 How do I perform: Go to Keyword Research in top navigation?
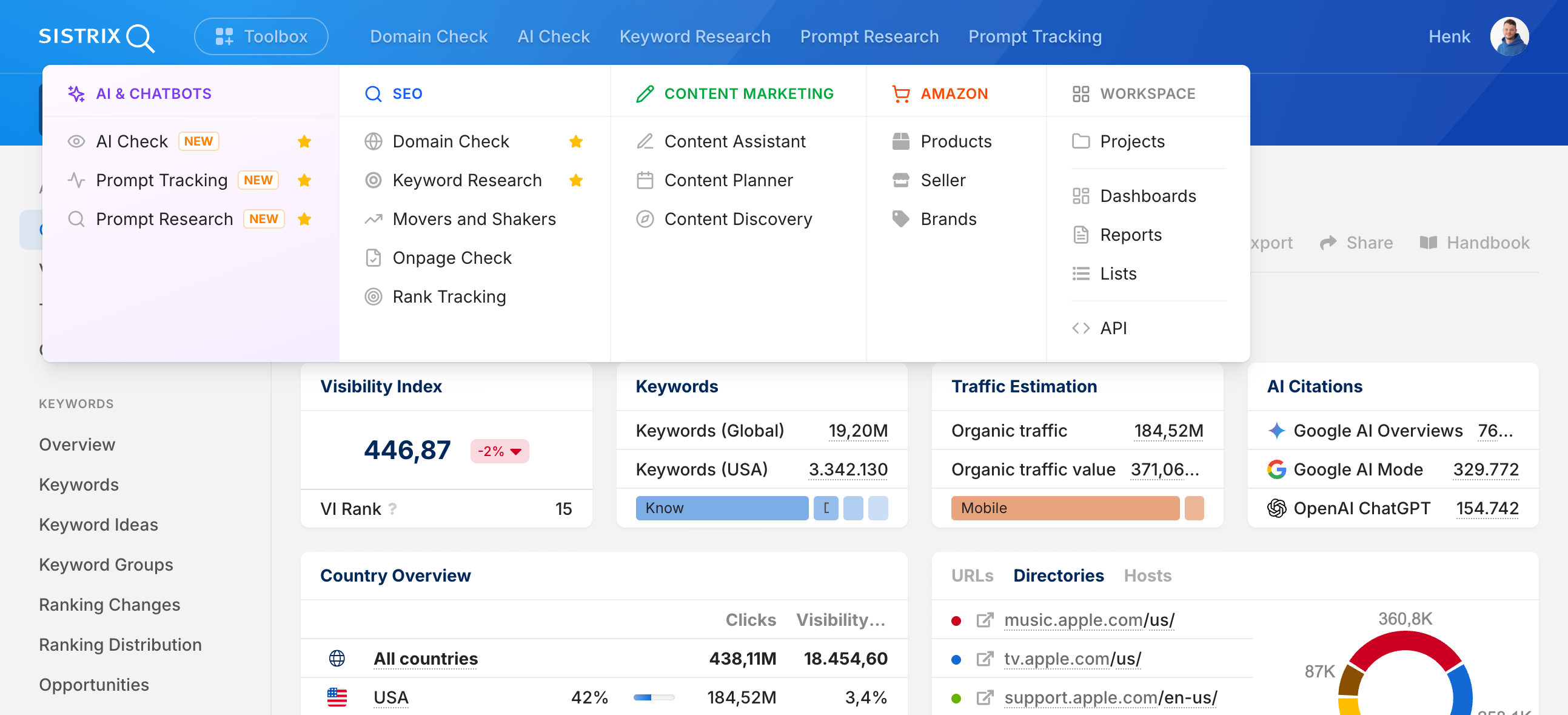click(x=695, y=36)
